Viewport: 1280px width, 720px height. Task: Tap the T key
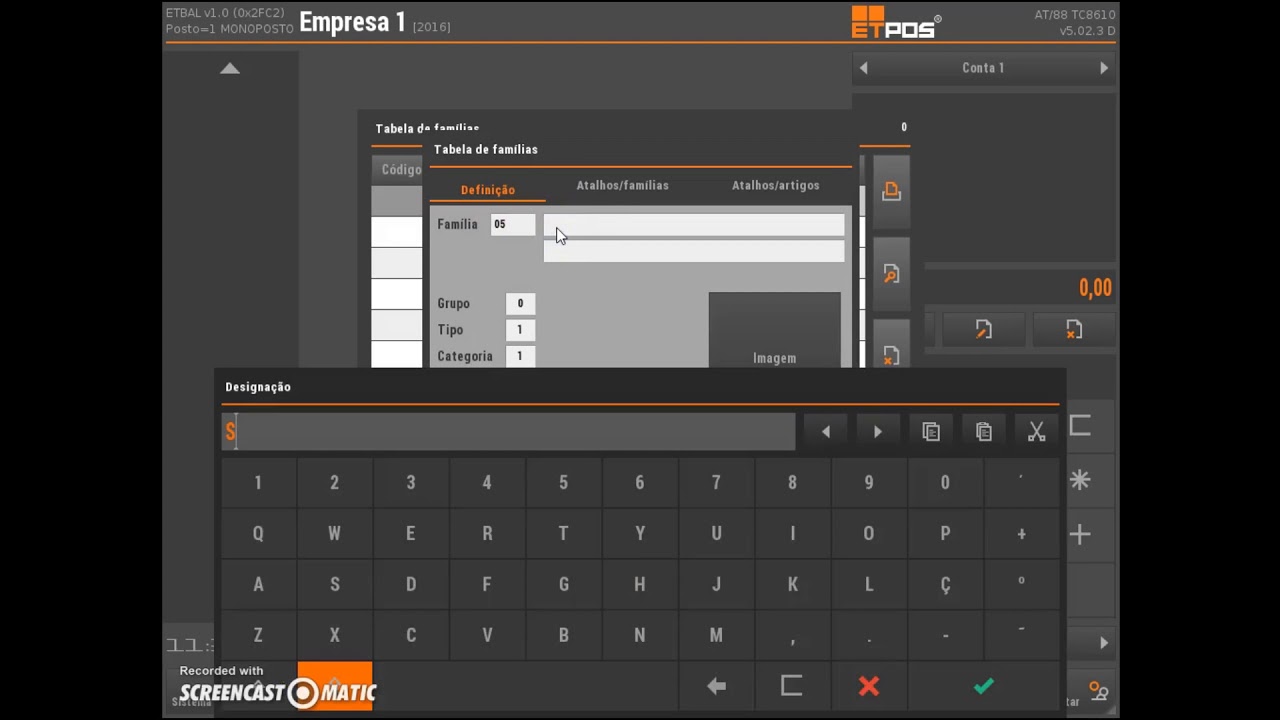pos(563,534)
